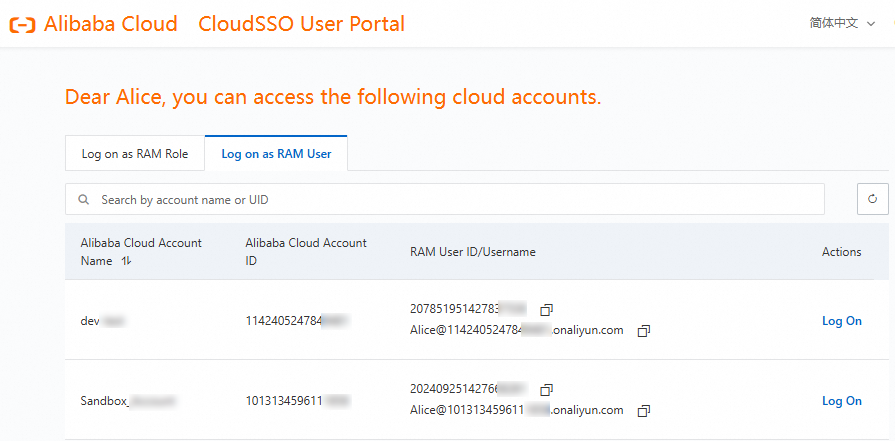This screenshot has width=895, height=441.
Task: Select RAM user ID starting 20785195142783
Action: [x=468, y=309]
